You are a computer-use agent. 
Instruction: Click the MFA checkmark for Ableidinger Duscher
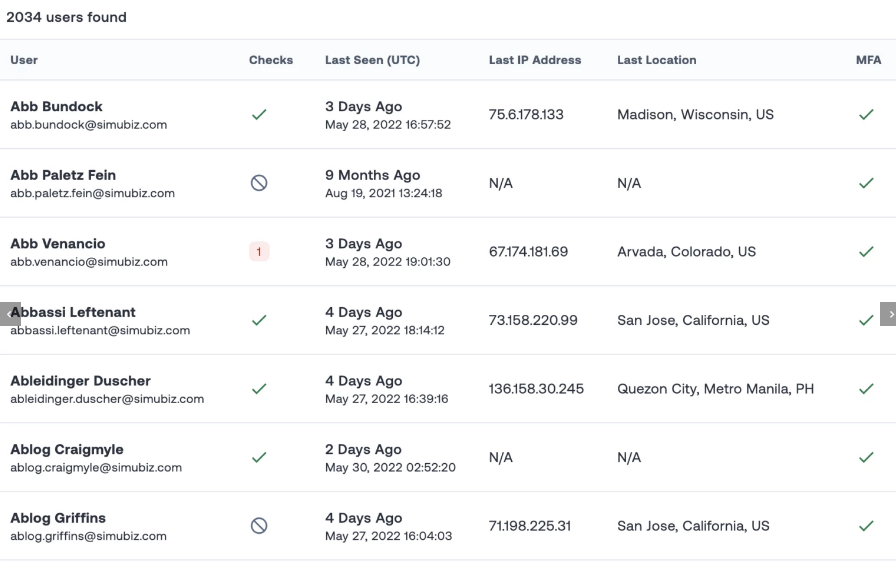tap(866, 389)
